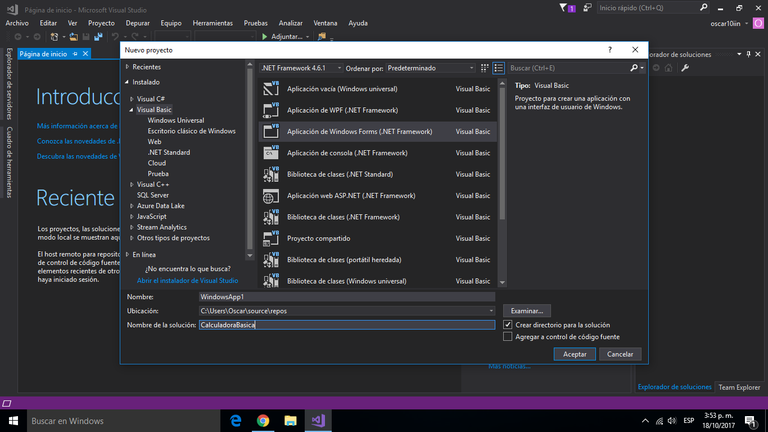The image size is (768, 432).
Task: Uncheck Crear directorio para la solución
Action: [508, 325]
